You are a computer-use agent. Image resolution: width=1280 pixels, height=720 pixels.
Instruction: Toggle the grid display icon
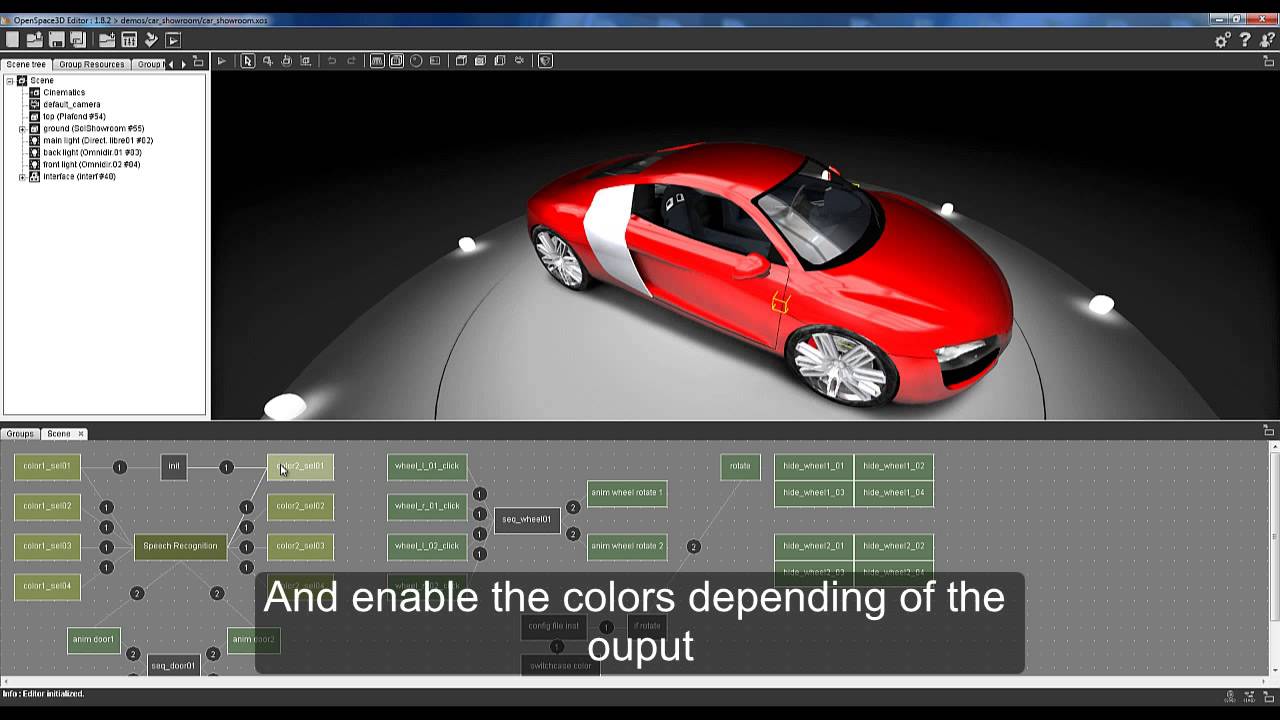[377, 61]
